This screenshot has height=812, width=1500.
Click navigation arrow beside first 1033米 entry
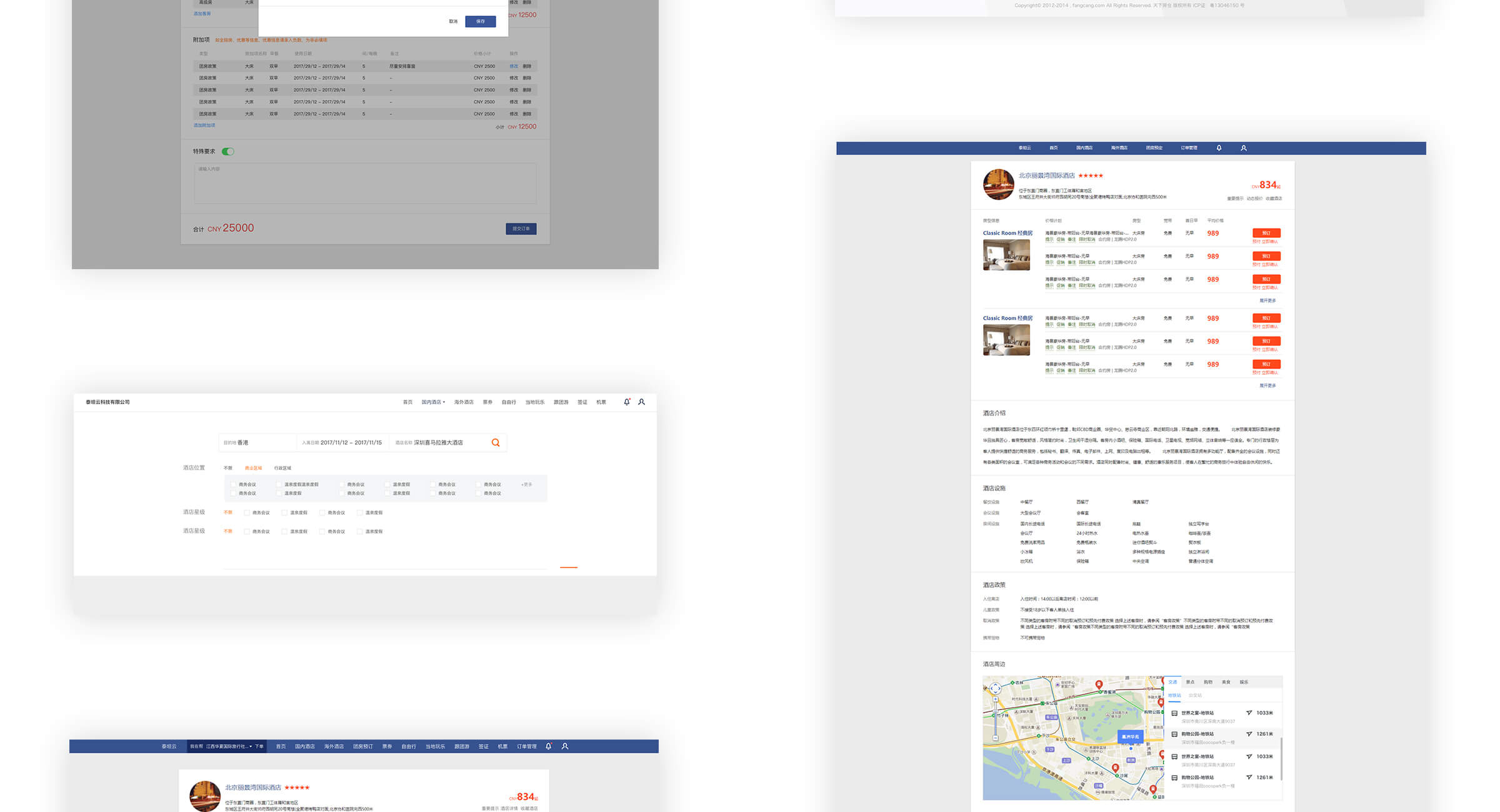1249,713
